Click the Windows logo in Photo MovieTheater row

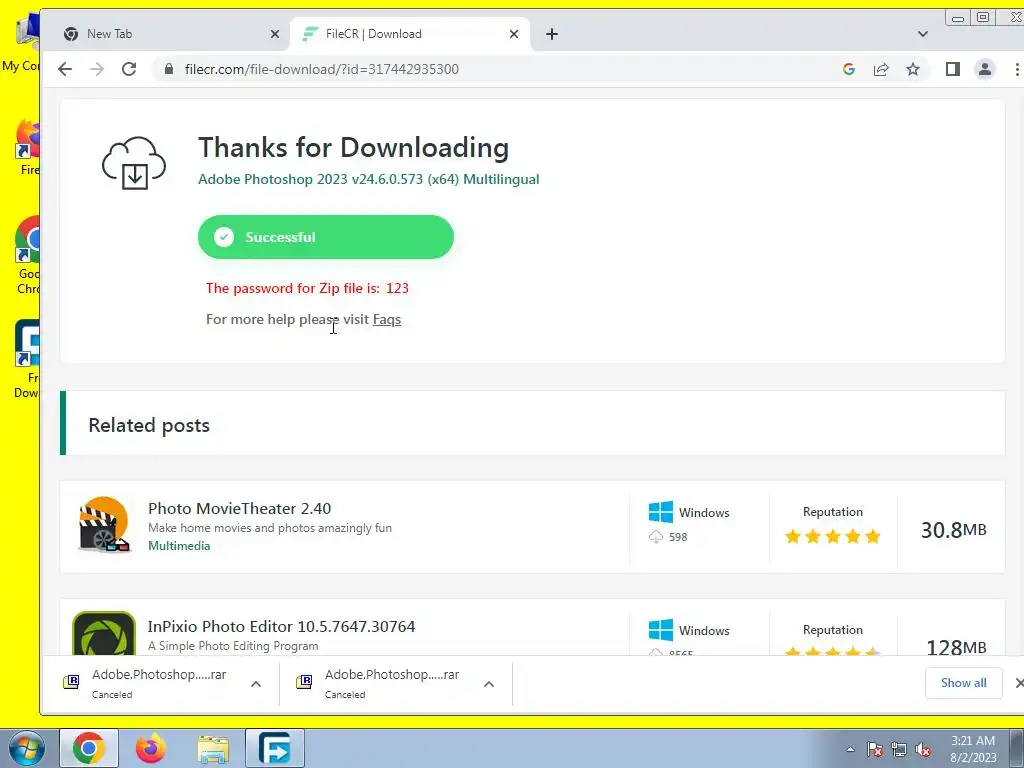click(661, 512)
